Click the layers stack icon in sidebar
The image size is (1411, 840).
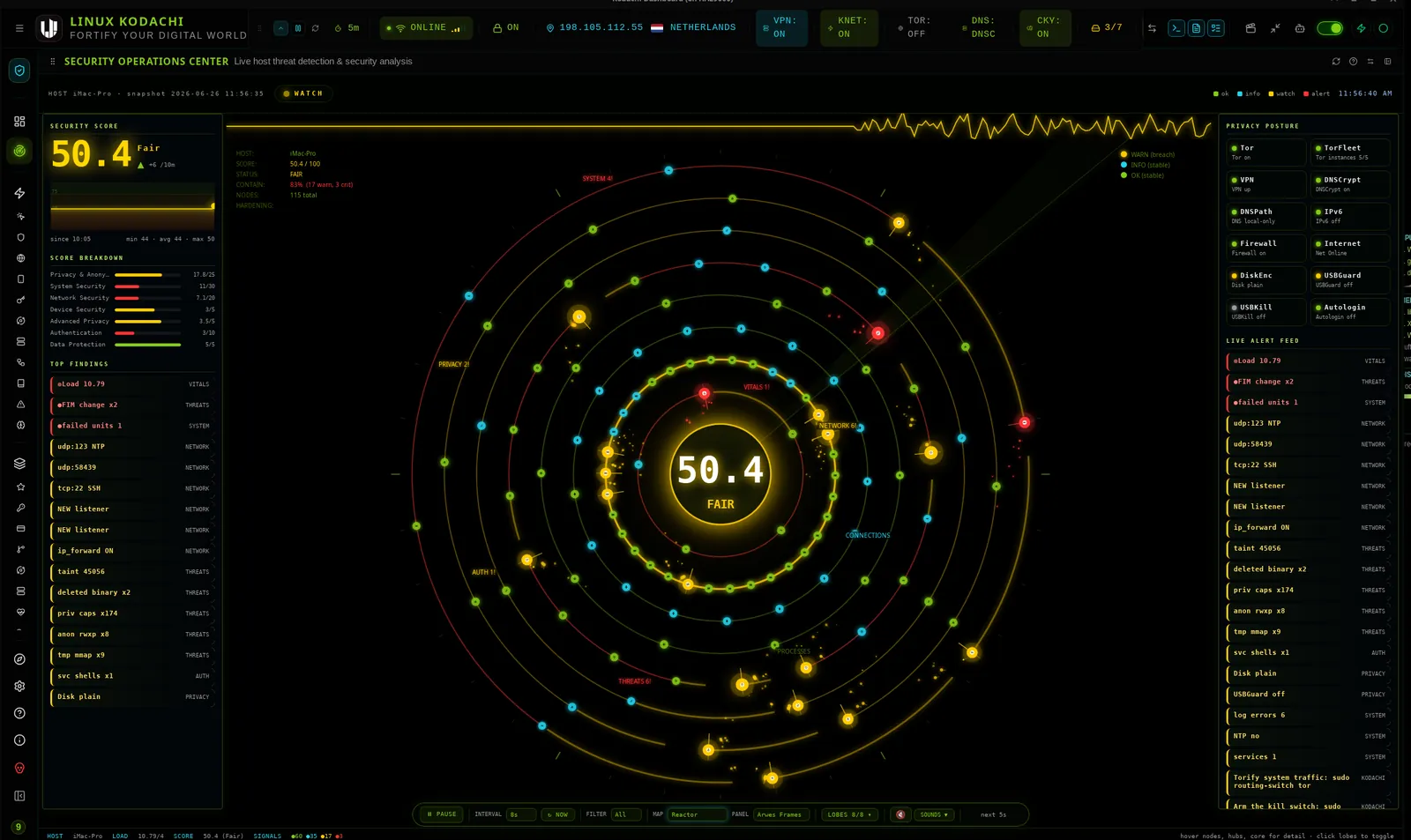19,464
